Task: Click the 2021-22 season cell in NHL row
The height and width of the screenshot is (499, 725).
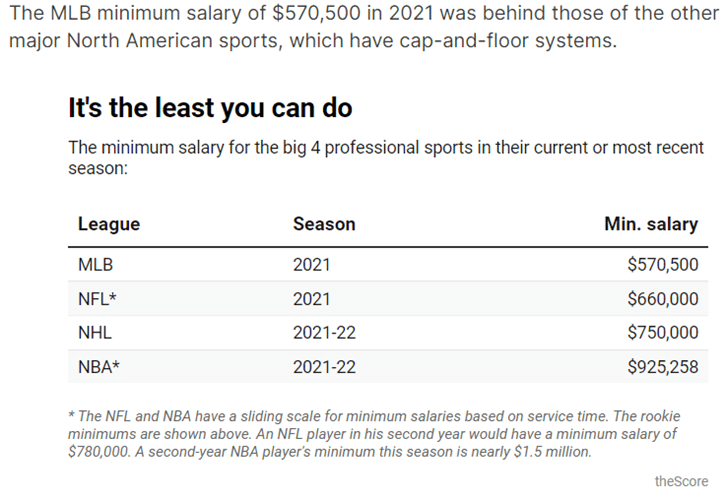Action: pos(324,332)
